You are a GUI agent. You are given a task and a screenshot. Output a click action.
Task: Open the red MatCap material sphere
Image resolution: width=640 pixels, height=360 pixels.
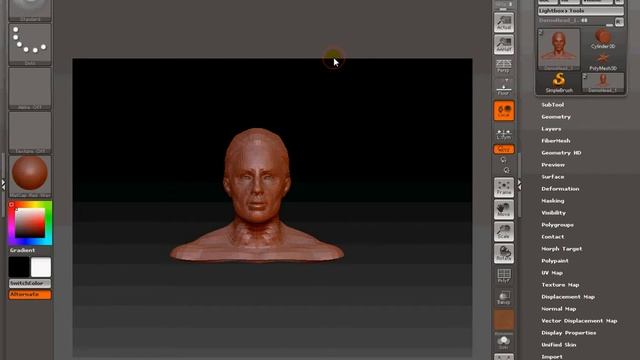[x=30, y=176]
